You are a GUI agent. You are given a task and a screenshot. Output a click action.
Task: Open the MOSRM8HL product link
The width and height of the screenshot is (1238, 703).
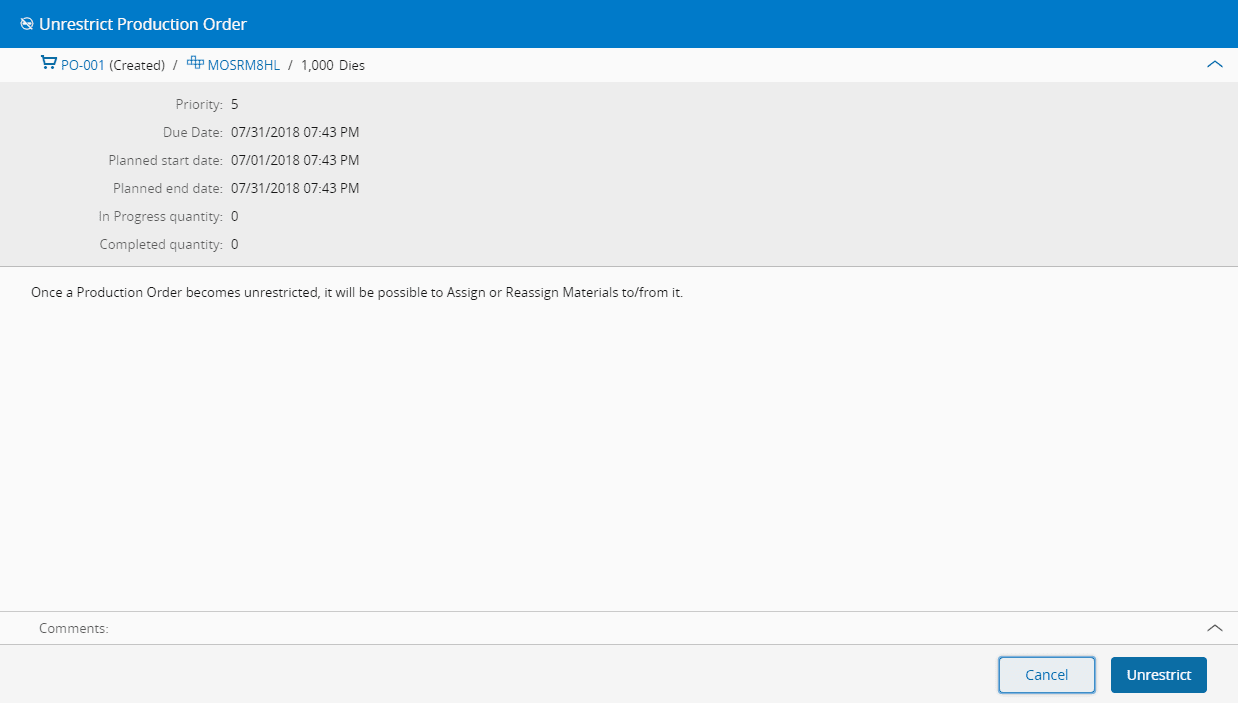(x=243, y=65)
